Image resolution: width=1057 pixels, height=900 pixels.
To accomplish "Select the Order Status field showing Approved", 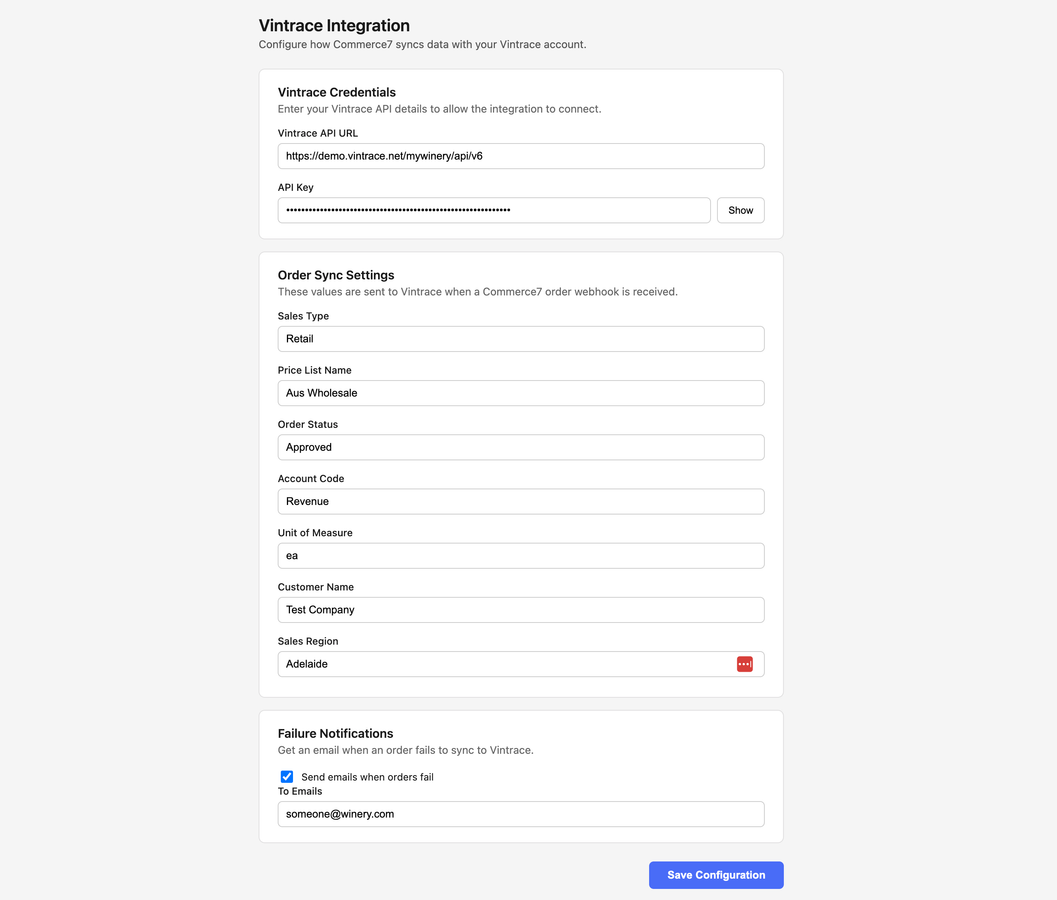I will (521, 448).
